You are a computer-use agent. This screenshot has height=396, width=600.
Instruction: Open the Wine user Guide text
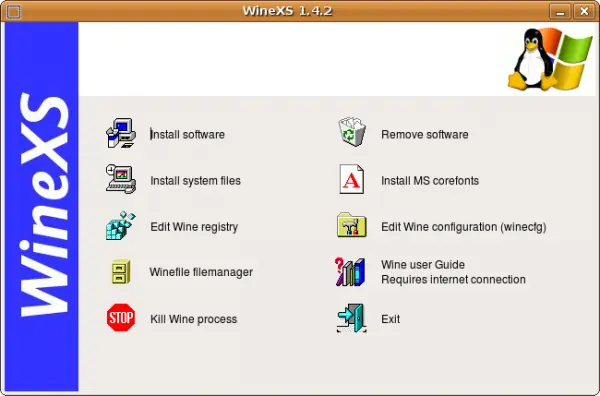pos(423,265)
